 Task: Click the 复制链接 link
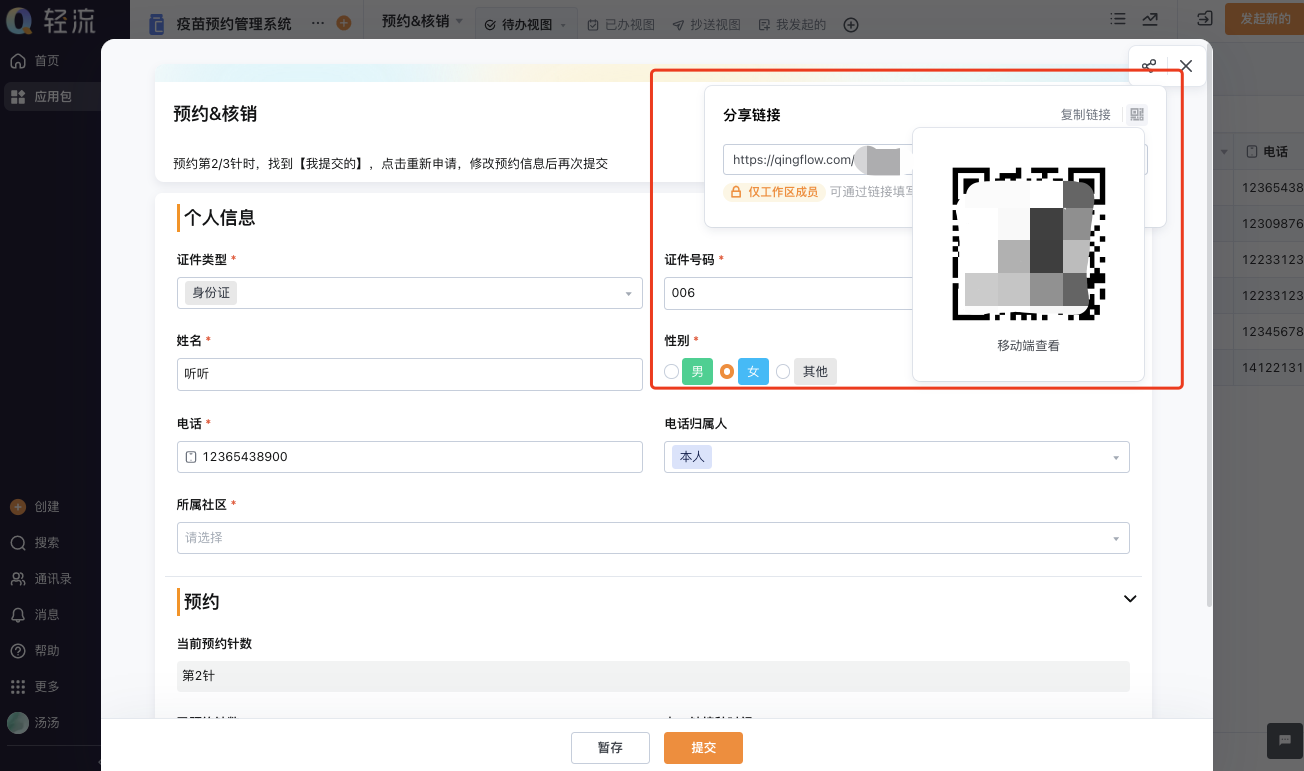click(1085, 115)
